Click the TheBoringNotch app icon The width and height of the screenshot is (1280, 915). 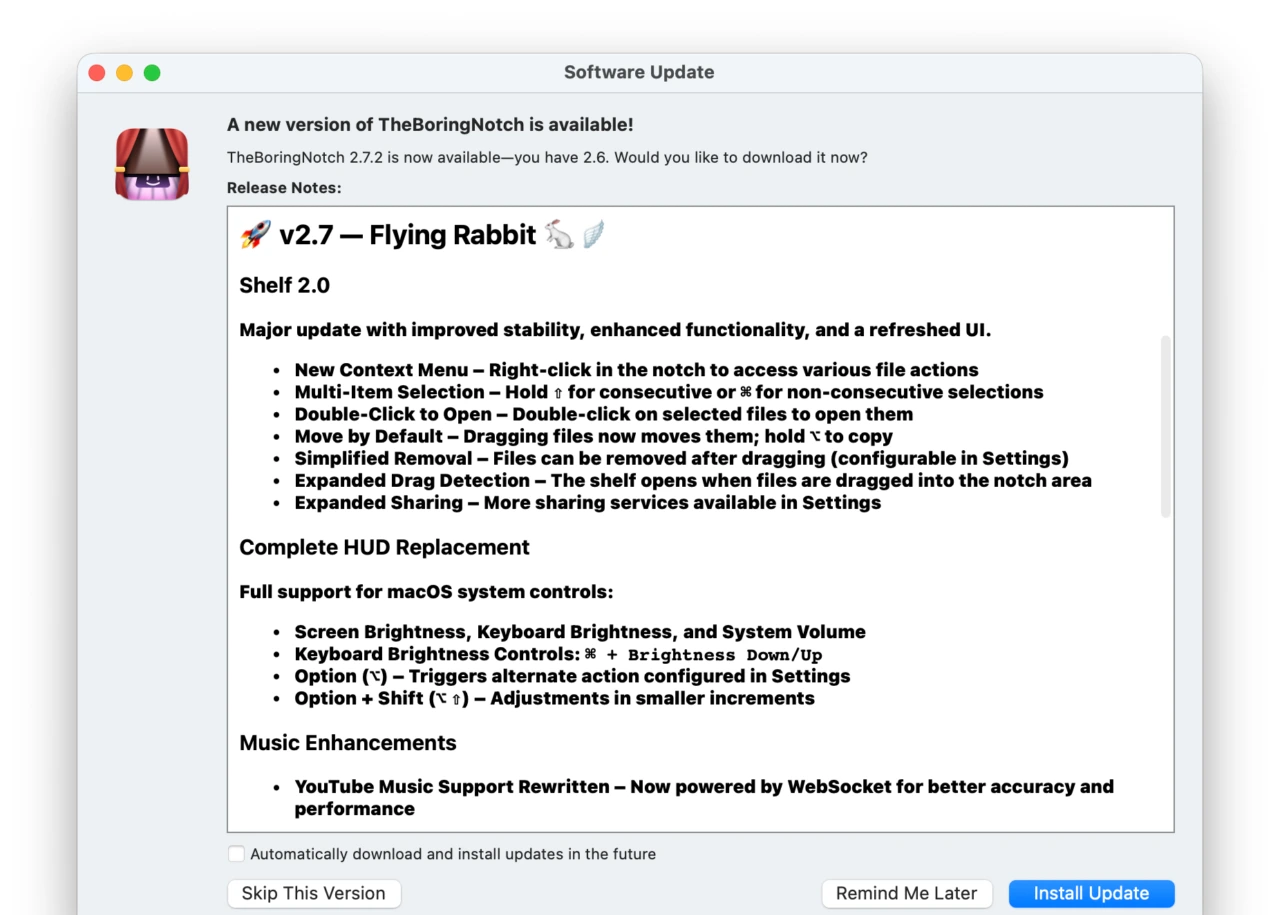152,164
